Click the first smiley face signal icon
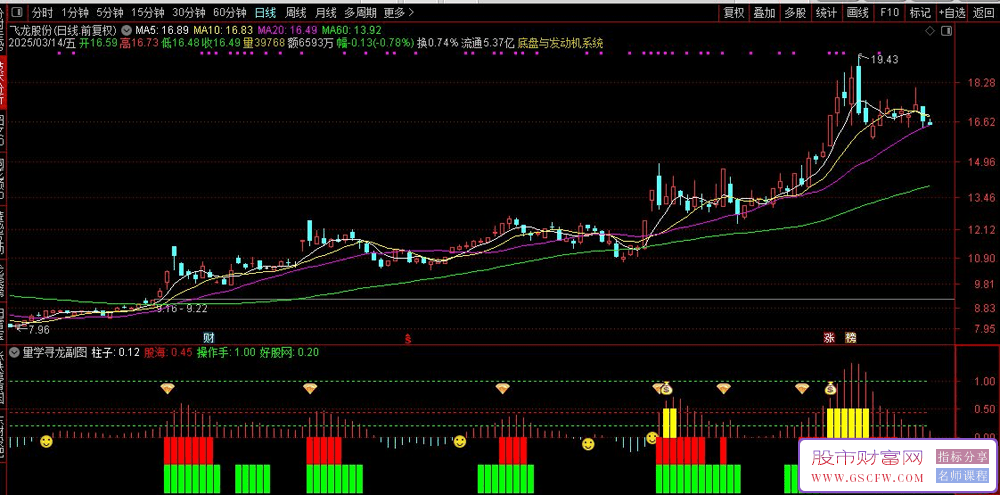 pos(46,441)
